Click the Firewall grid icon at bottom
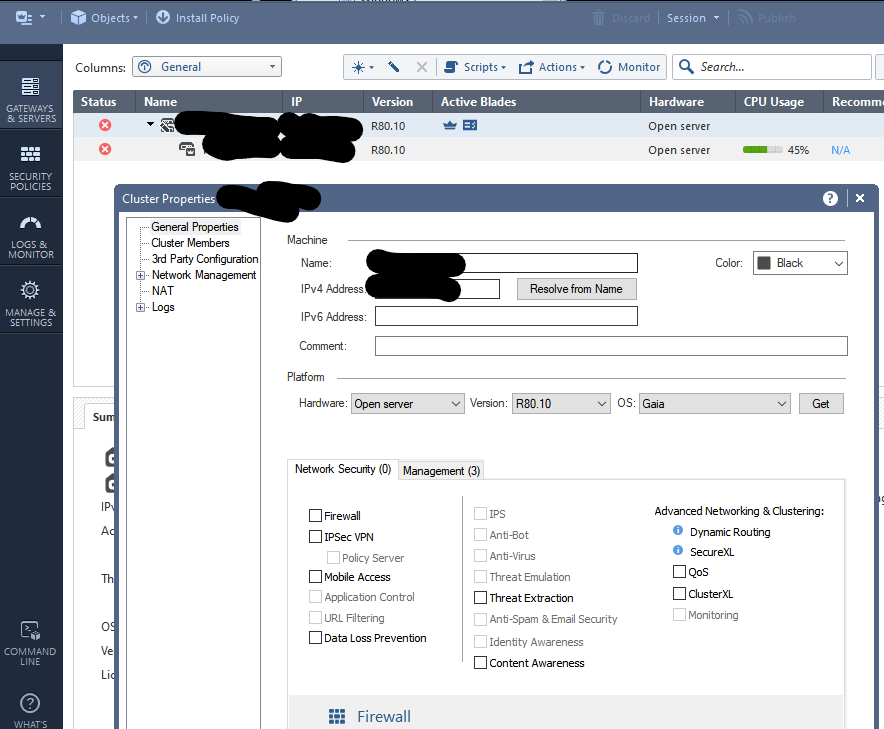 (337, 717)
